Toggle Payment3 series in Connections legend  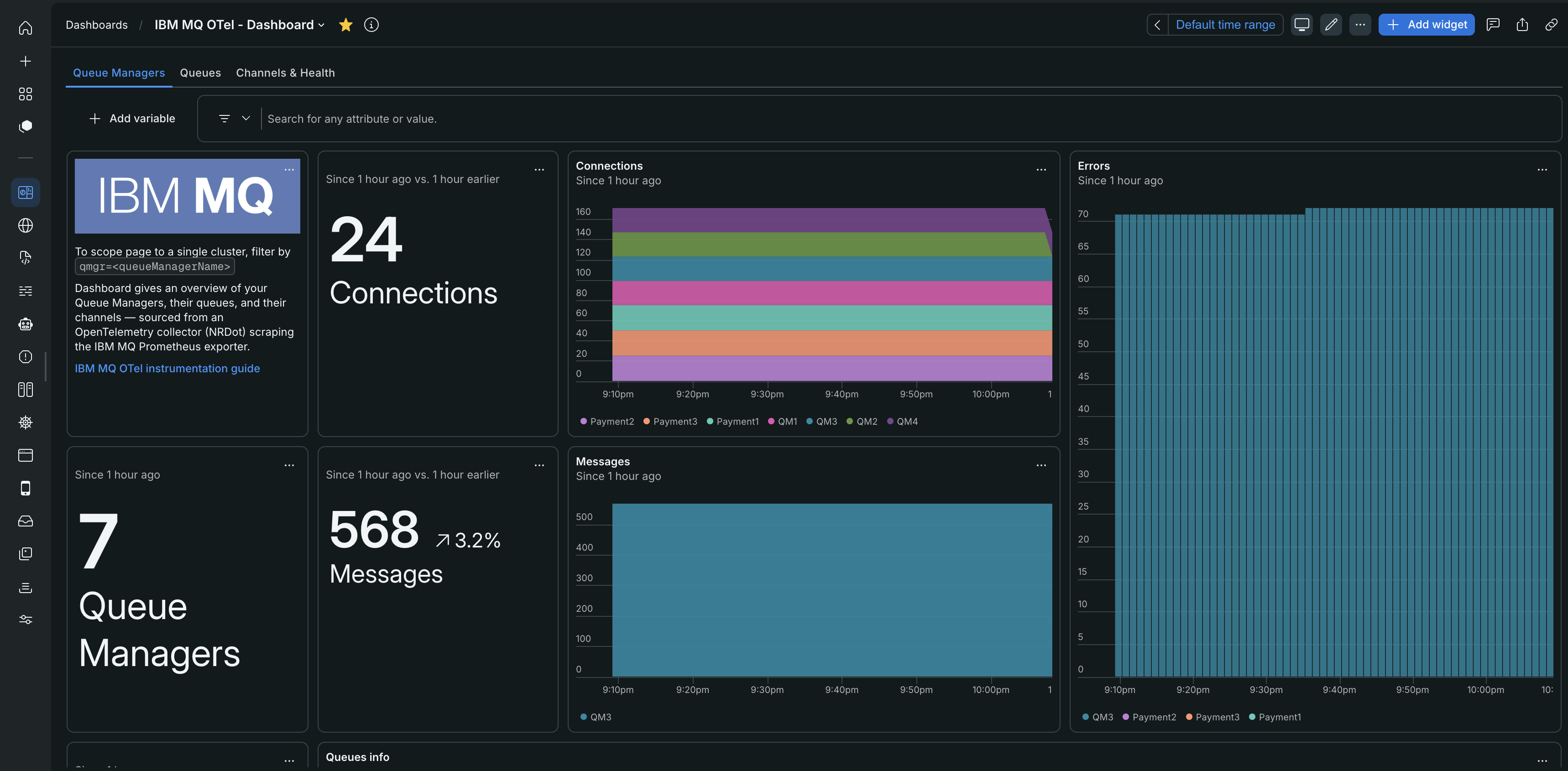(x=670, y=421)
